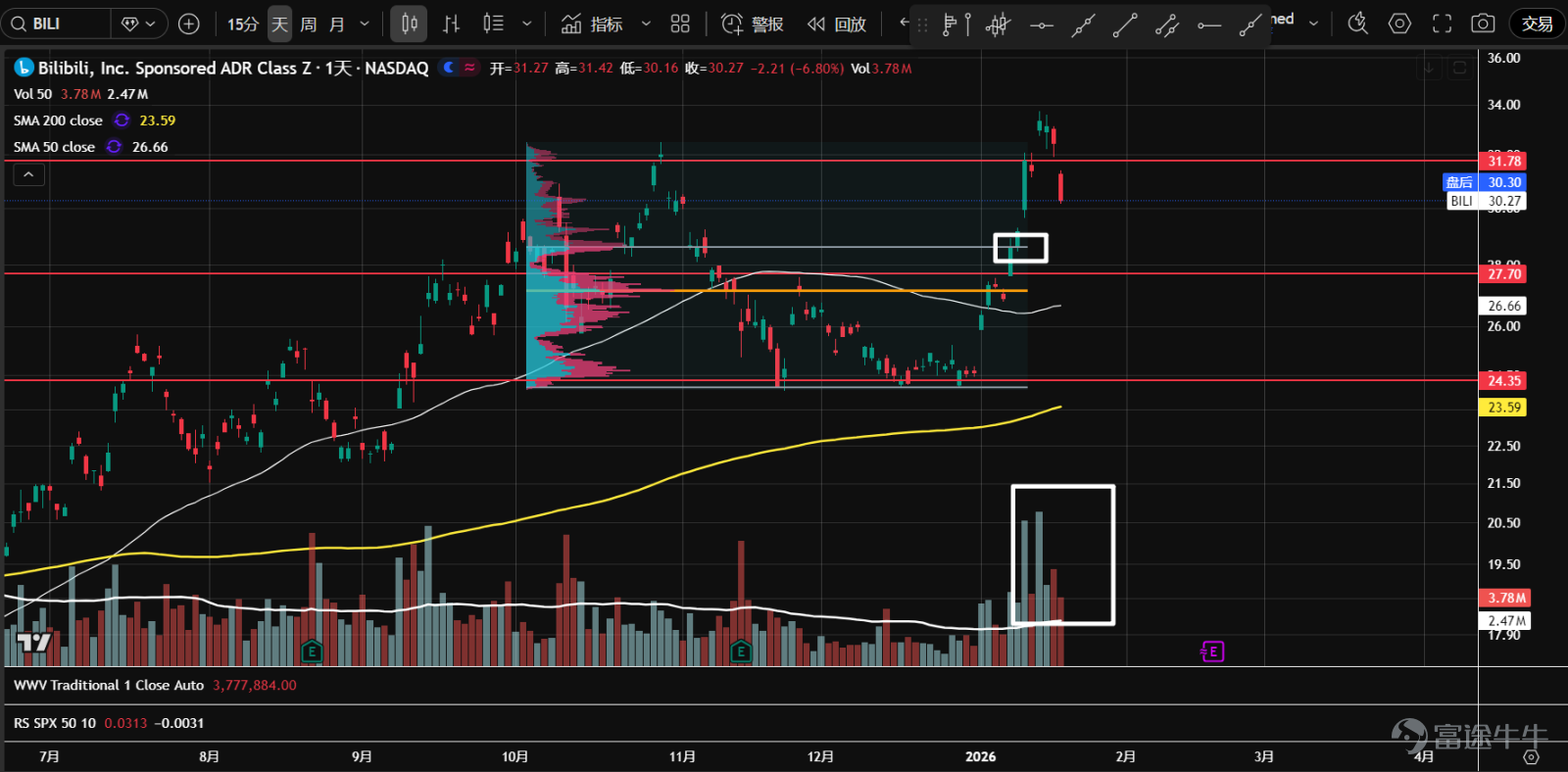Undo with the left arrow icon
The height and width of the screenshot is (772, 1568).
point(904,24)
